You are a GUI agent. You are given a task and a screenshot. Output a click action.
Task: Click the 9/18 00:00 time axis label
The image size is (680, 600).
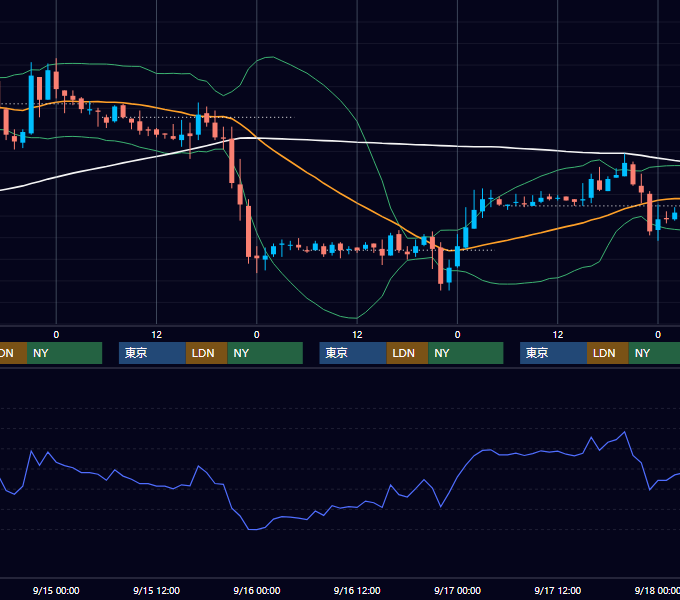[657, 590]
